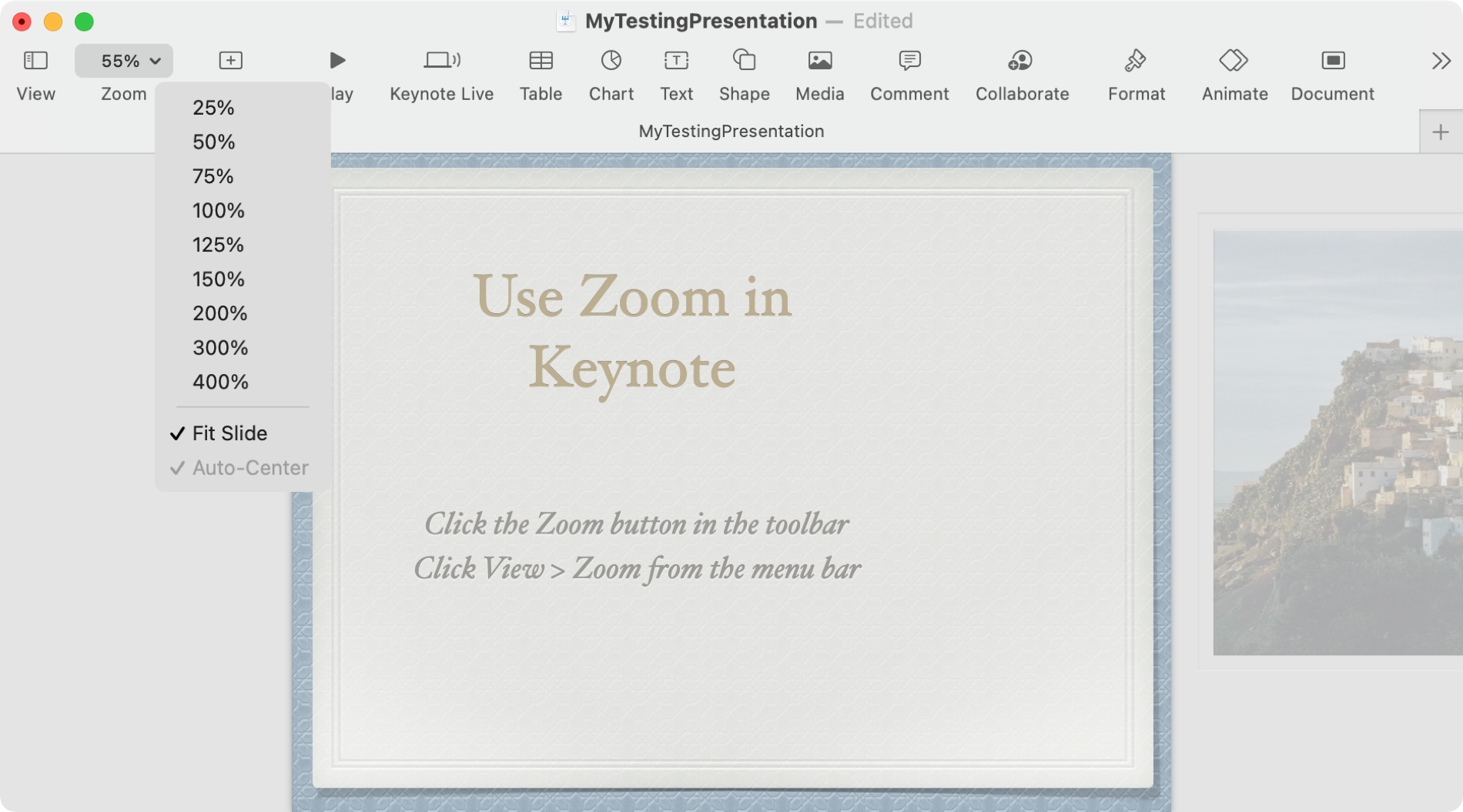Select 'Click the Zoom button in the toolbar' text
This screenshot has height=812, width=1463.
point(637,524)
